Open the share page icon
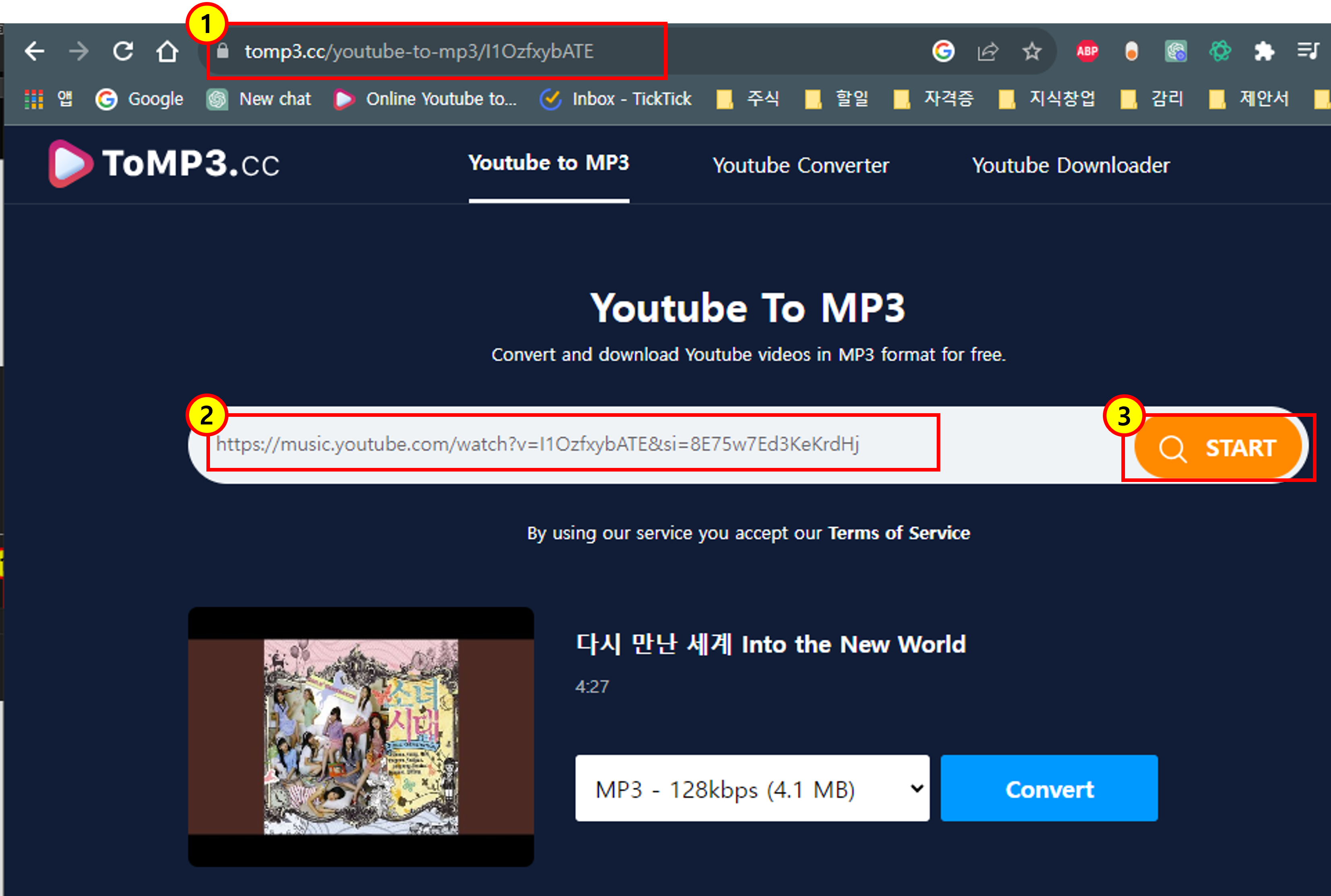1331x896 pixels. click(x=987, y=51)
